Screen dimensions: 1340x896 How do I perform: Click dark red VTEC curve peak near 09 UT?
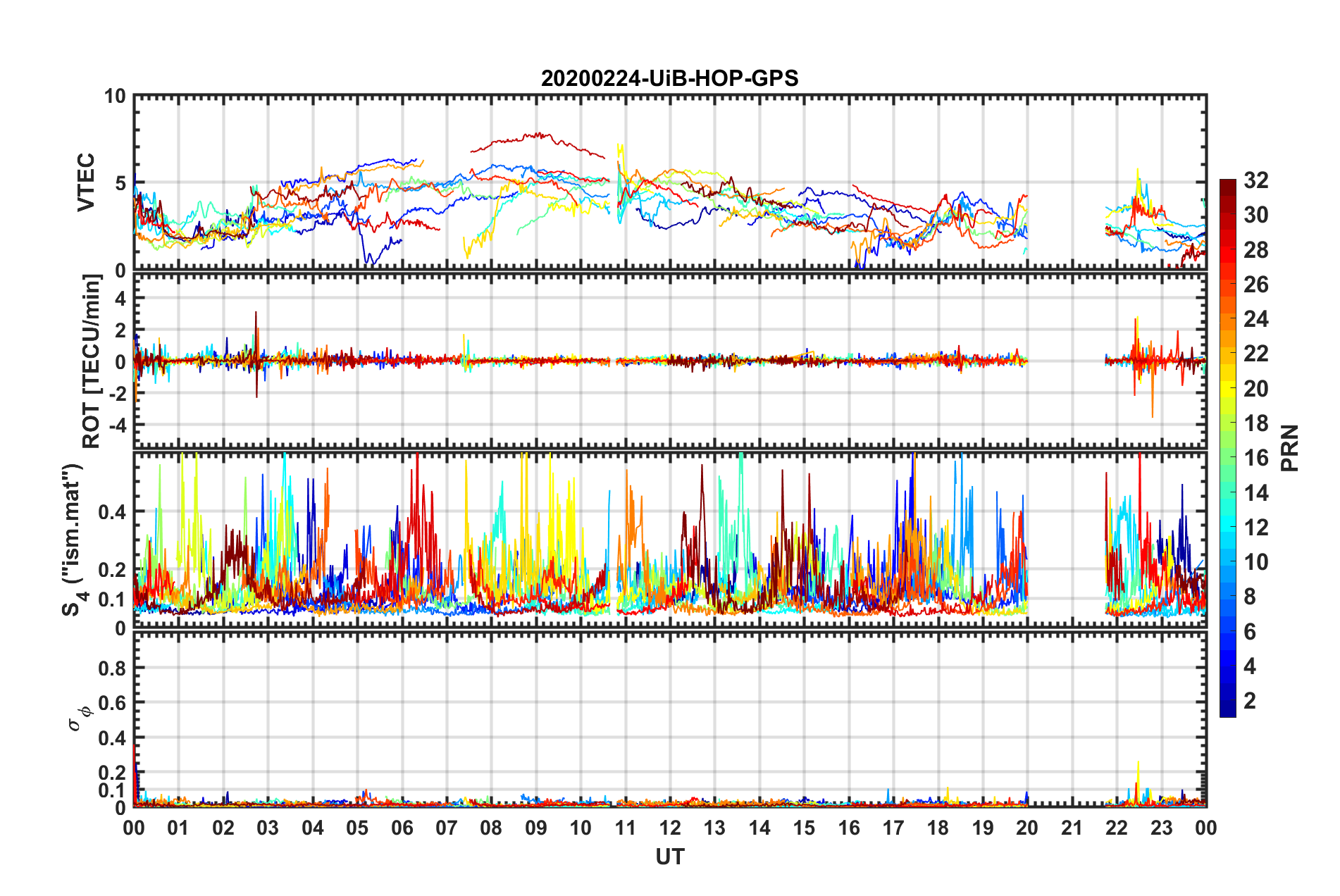tap(538, 134)
